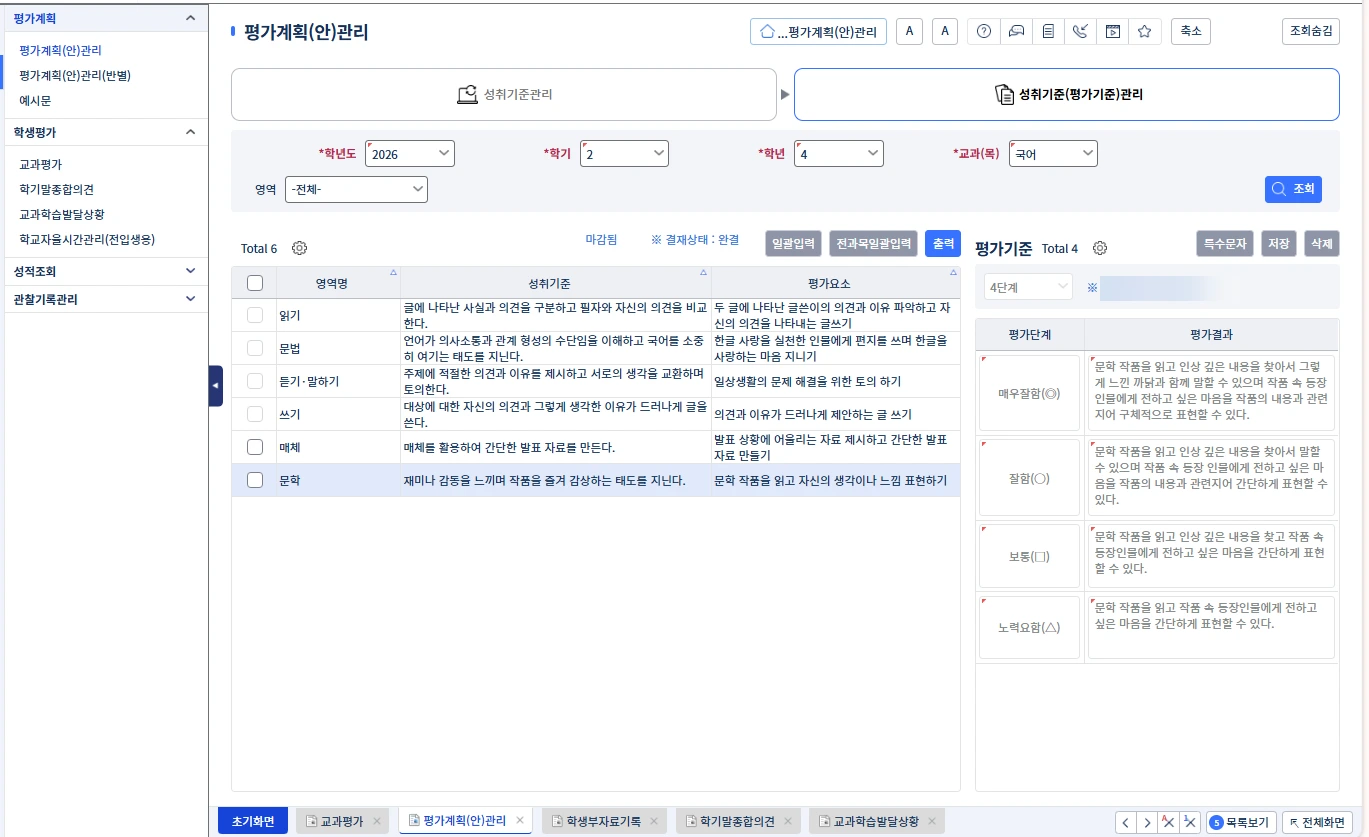1369x837 pixels.
Task: Open settings gear next to 평가기준 Total 4
Action: 1100,248
